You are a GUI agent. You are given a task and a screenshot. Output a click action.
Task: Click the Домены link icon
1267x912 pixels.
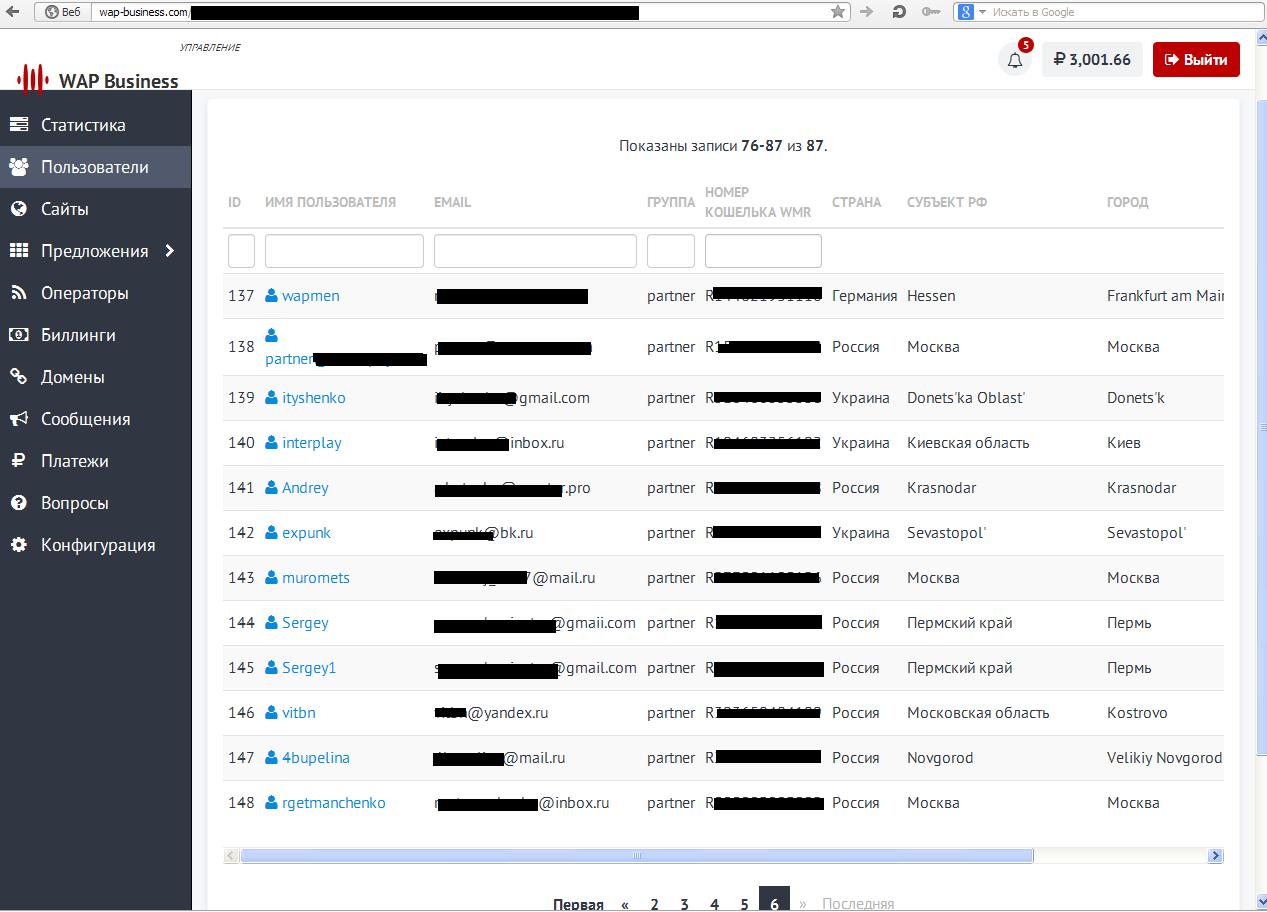(x=18, y=377)
